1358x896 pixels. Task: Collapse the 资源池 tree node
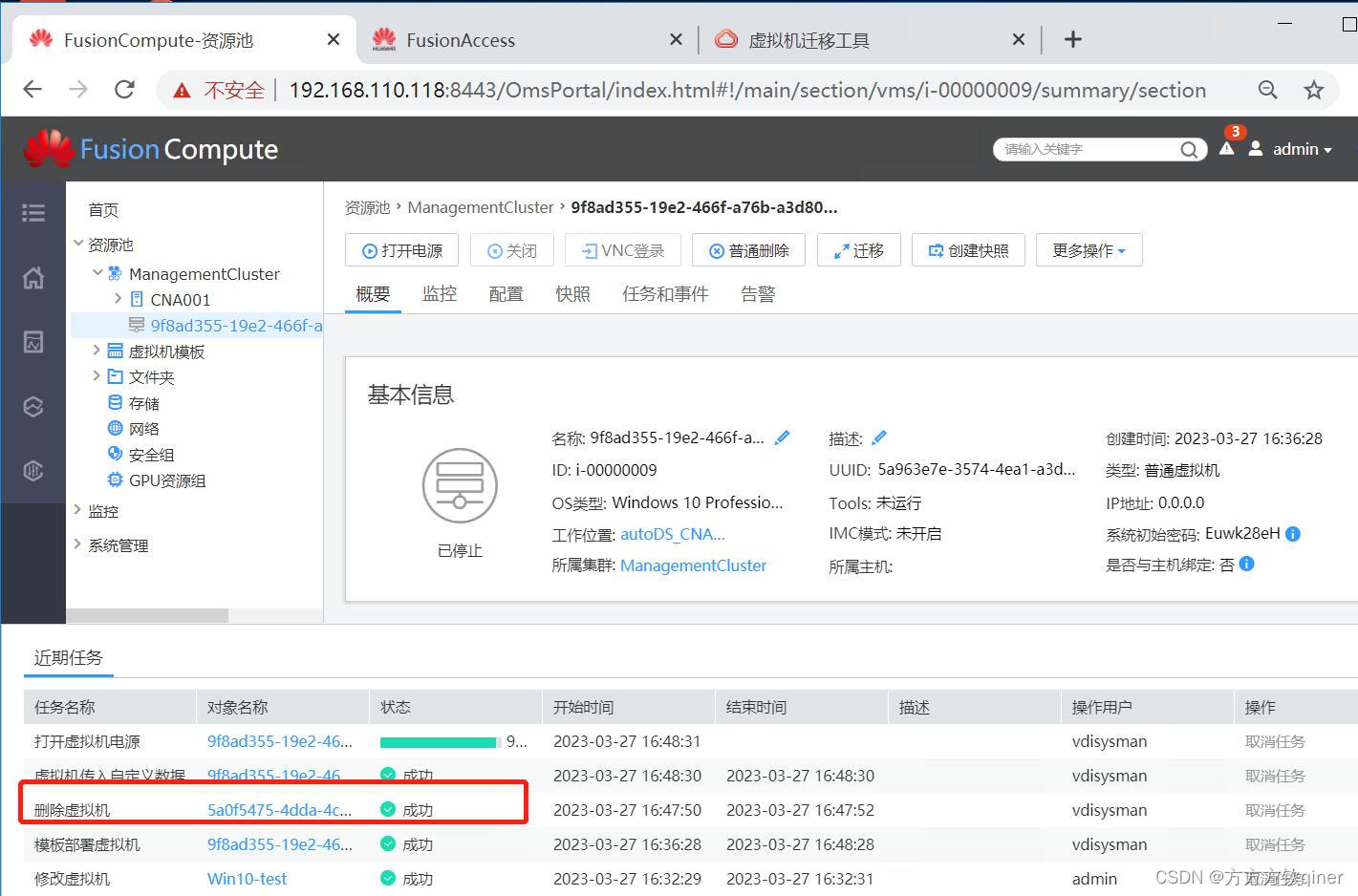pyautogui.click(x=78, y=244)
